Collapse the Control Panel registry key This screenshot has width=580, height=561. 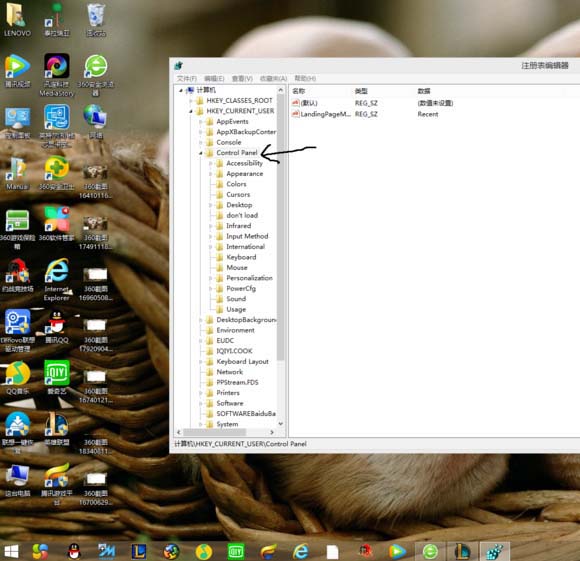click(200, 153)
